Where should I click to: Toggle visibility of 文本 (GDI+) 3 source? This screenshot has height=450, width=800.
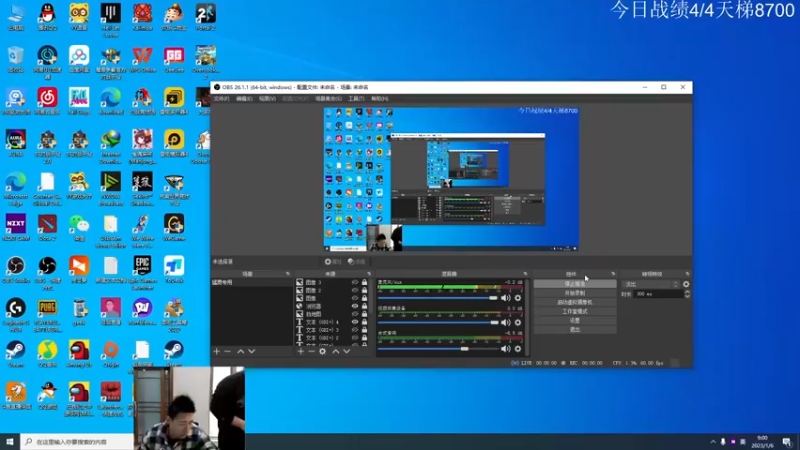355,330
